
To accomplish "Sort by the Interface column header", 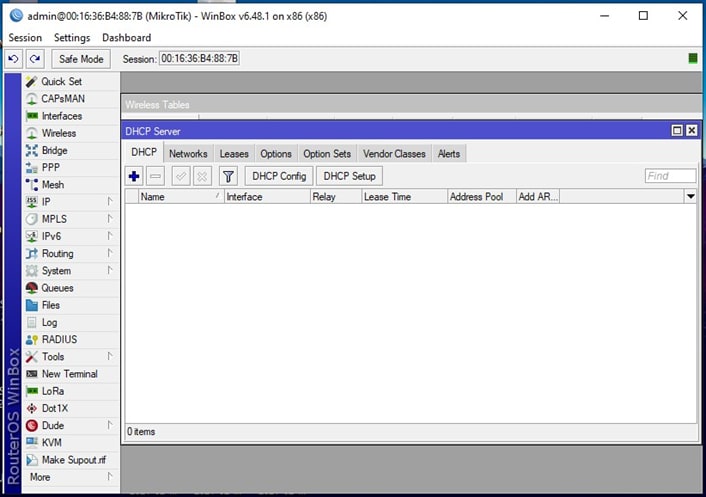I will 267,197.
